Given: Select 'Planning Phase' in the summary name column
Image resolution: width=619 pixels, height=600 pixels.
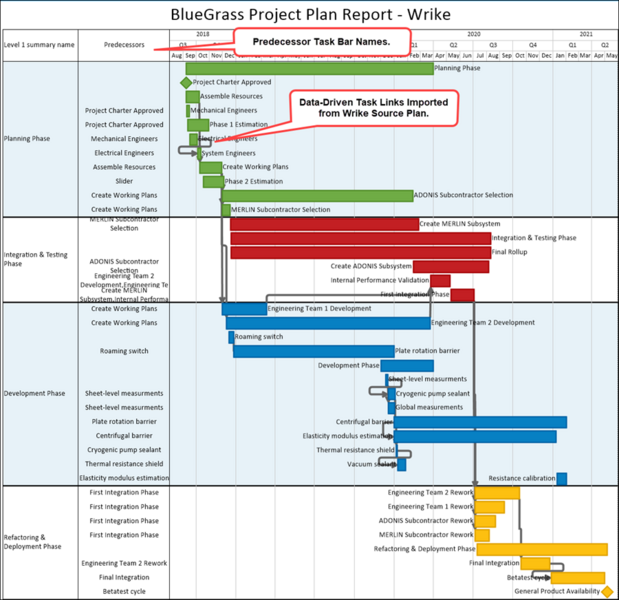Looking at the screenshot, I should pos(27,139).
